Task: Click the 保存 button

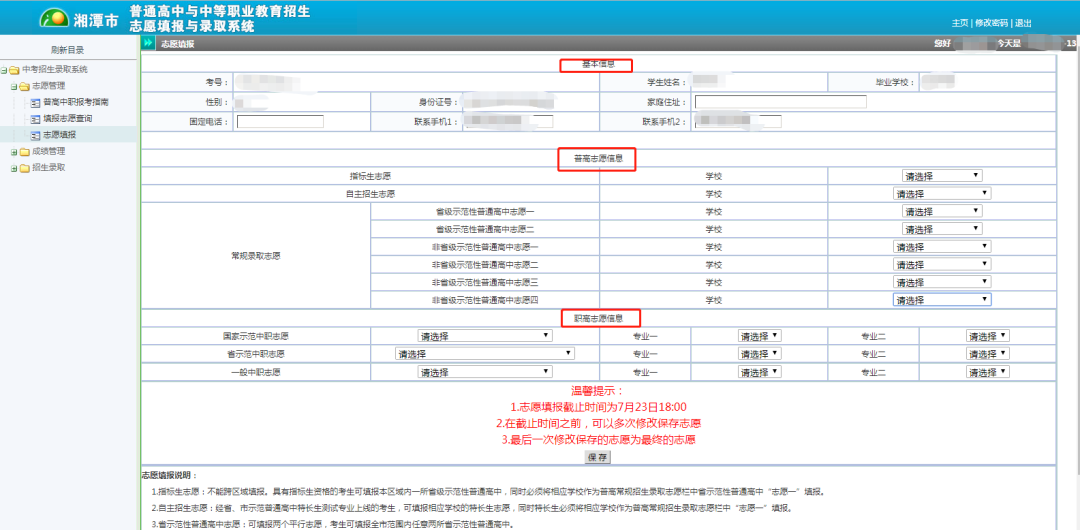Action: pyautogui.click(x=597, y=457)
